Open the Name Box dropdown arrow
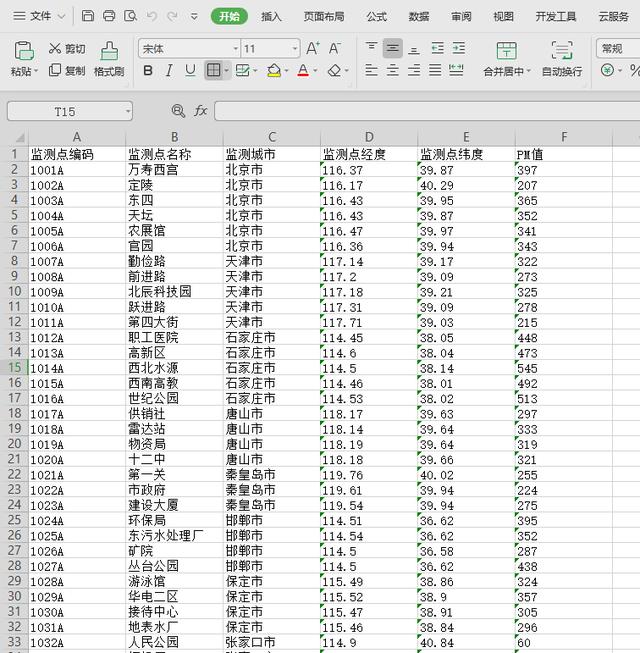Image resolution: width=640 pixels, height=653 pixels. (127, 111)
